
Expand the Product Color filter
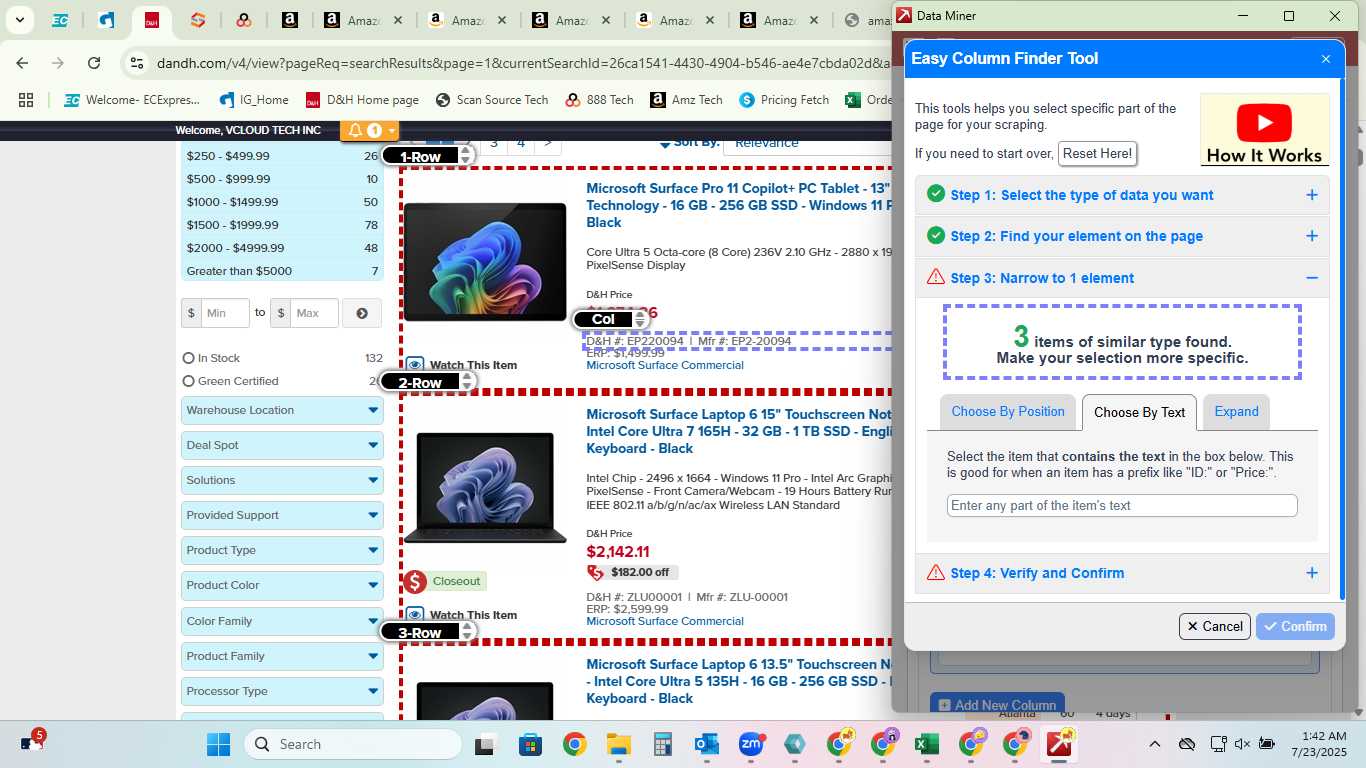(x=282, y=585)
